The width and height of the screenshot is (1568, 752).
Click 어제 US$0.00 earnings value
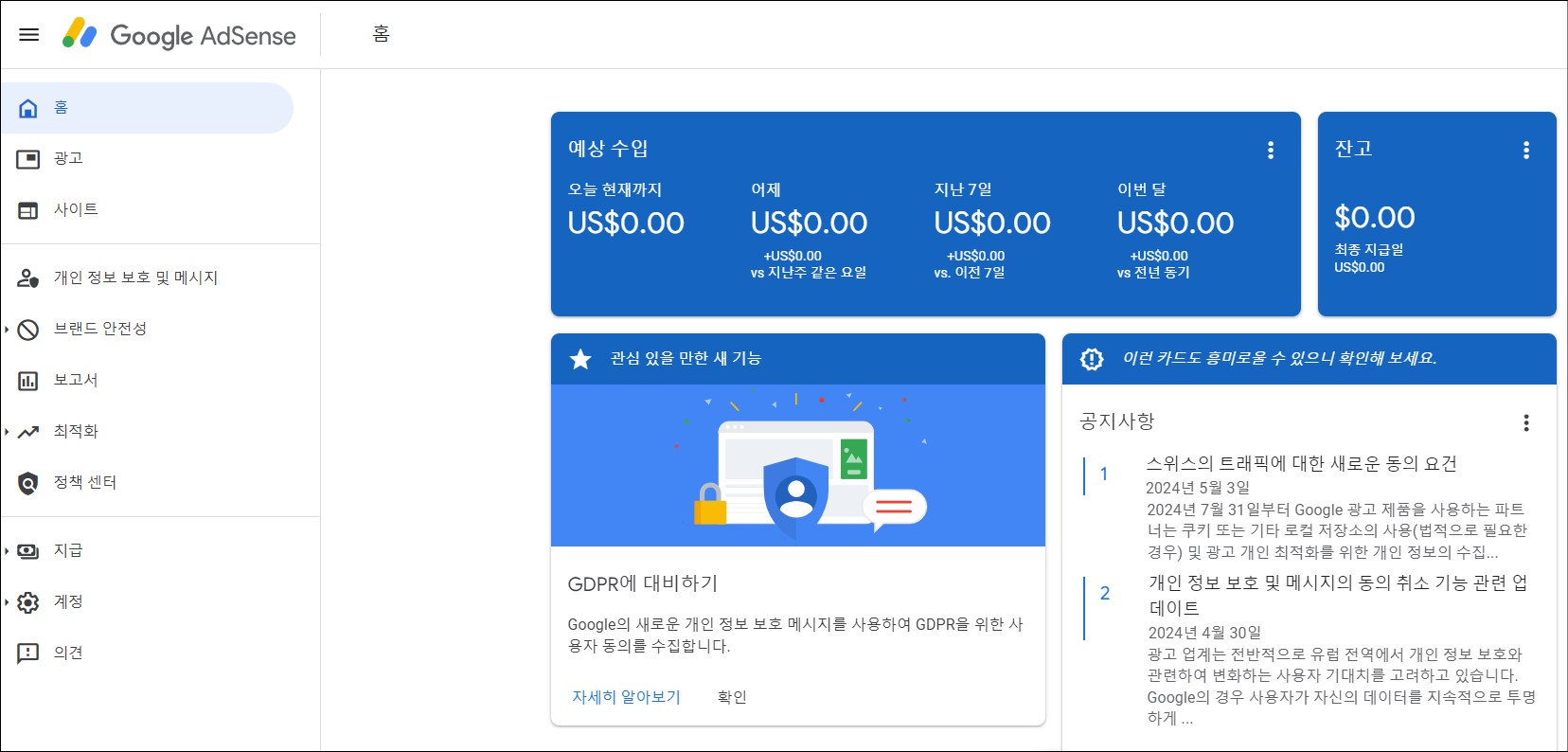tap(809, 224)
